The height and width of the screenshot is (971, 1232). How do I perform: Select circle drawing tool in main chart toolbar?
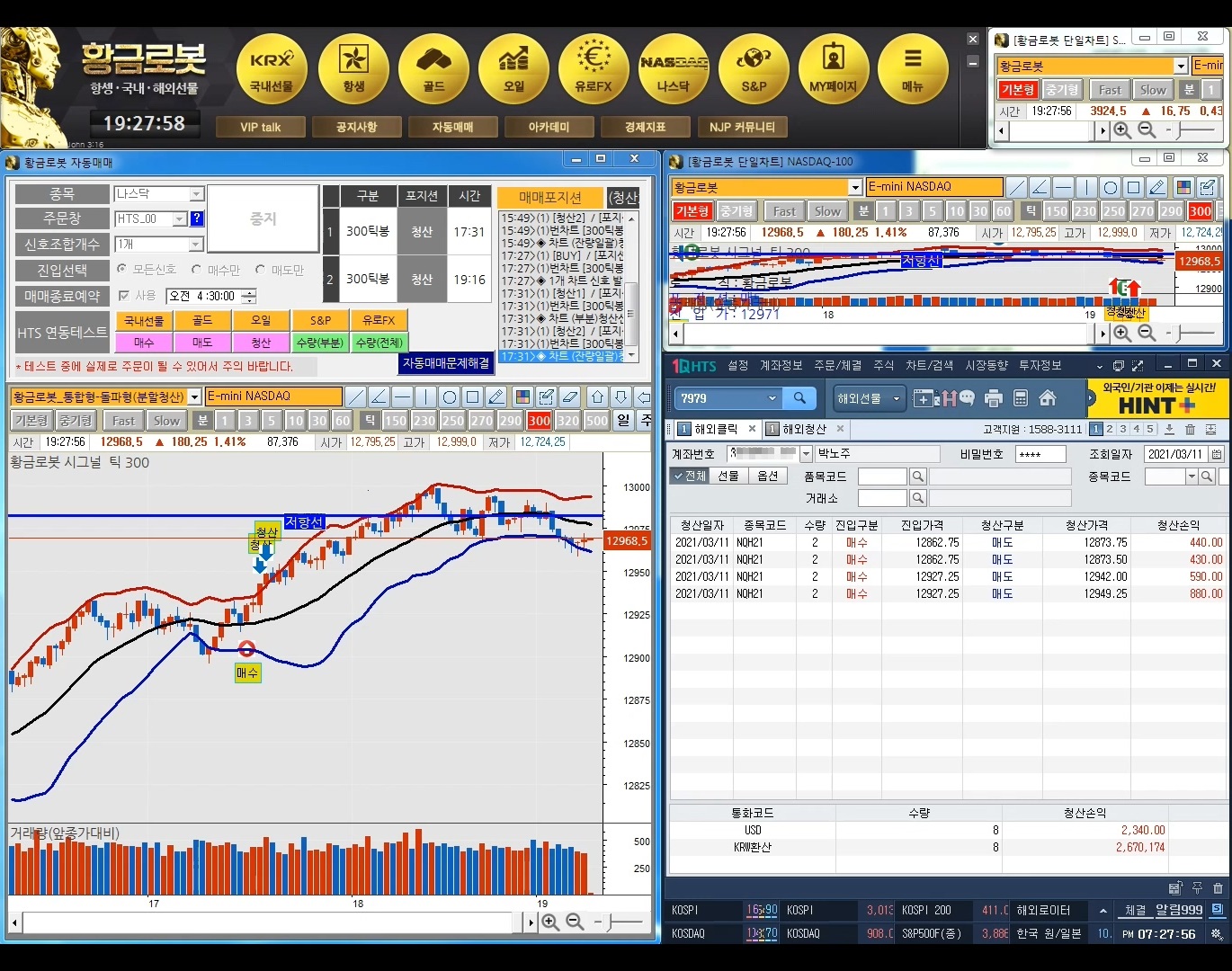coord(449,396)
